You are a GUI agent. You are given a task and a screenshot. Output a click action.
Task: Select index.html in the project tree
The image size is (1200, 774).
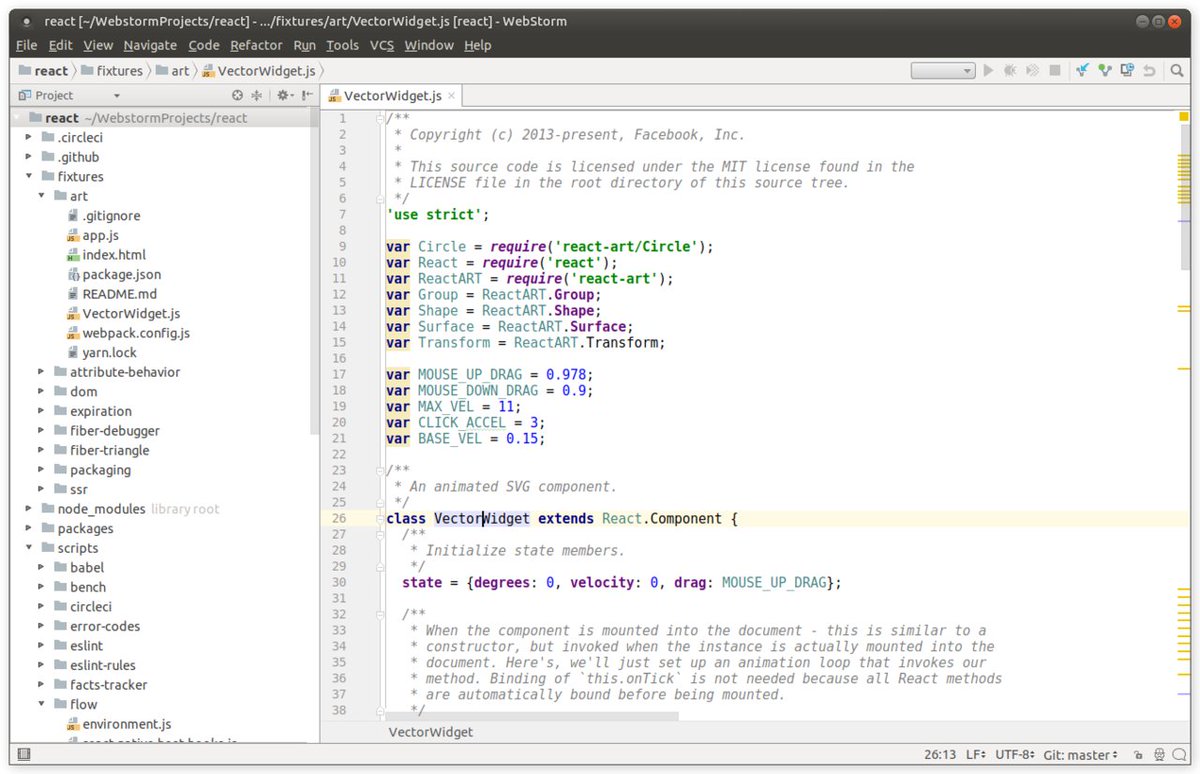point(105,255)
